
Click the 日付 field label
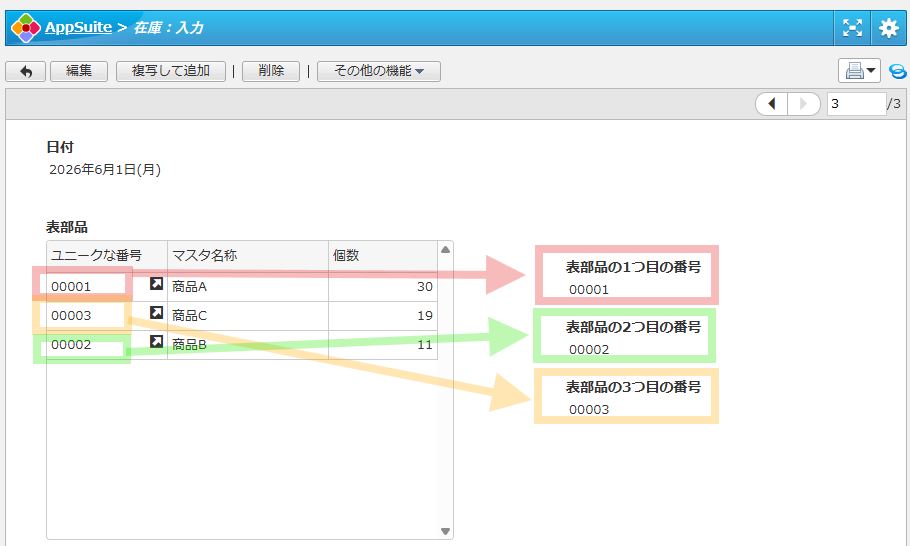[60, 147]
